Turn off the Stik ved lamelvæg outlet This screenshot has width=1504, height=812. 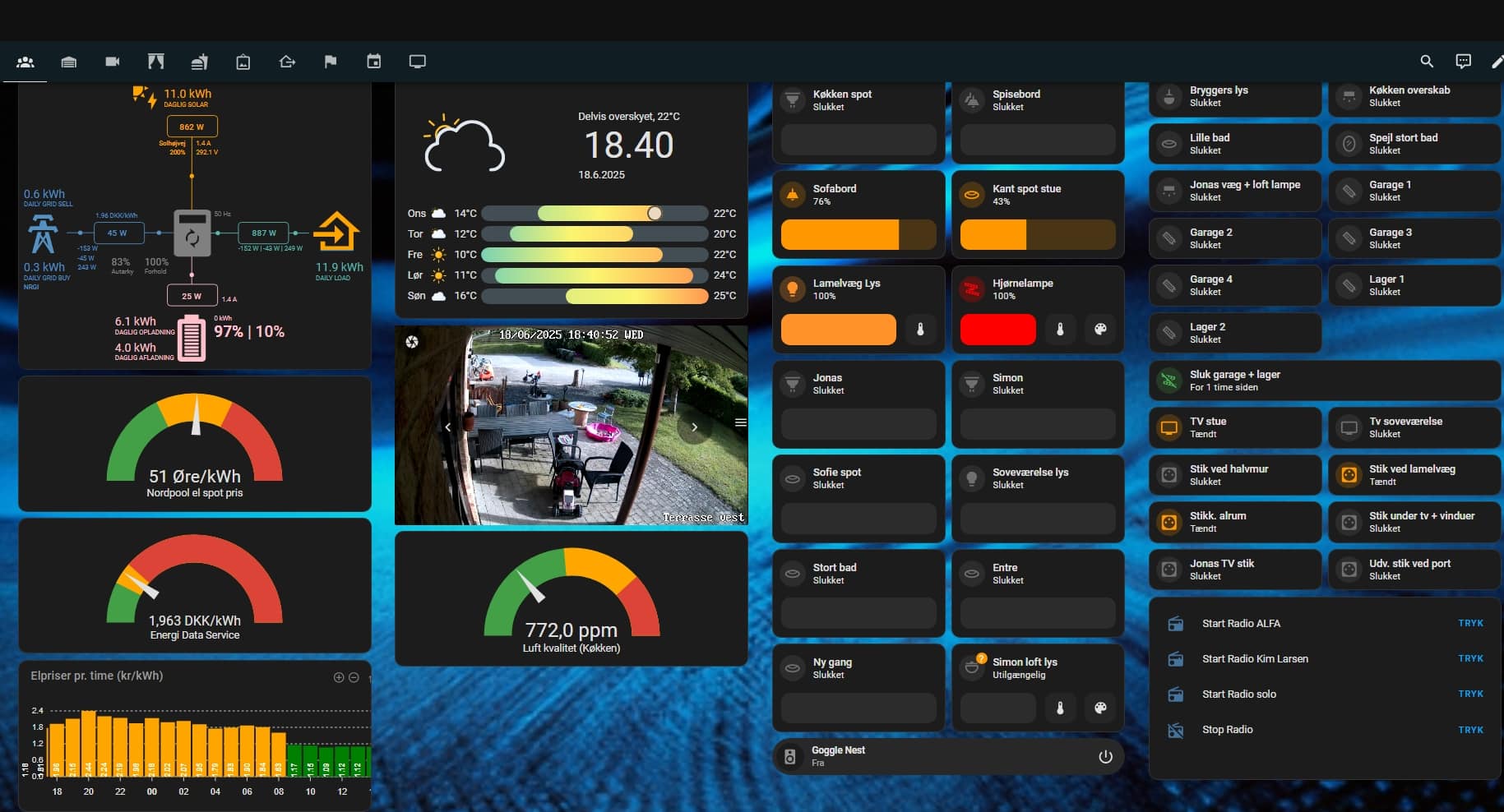tap(1349, 475)
